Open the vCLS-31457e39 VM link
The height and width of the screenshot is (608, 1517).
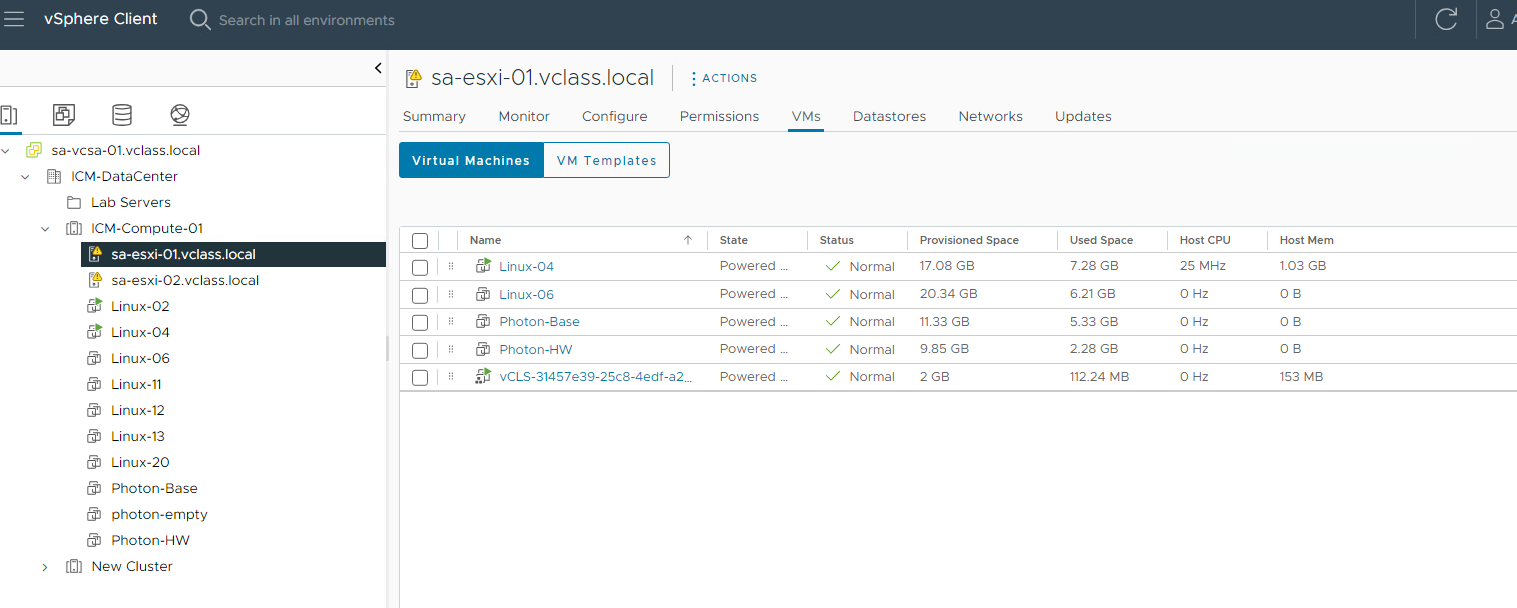(x=595, y=377)
